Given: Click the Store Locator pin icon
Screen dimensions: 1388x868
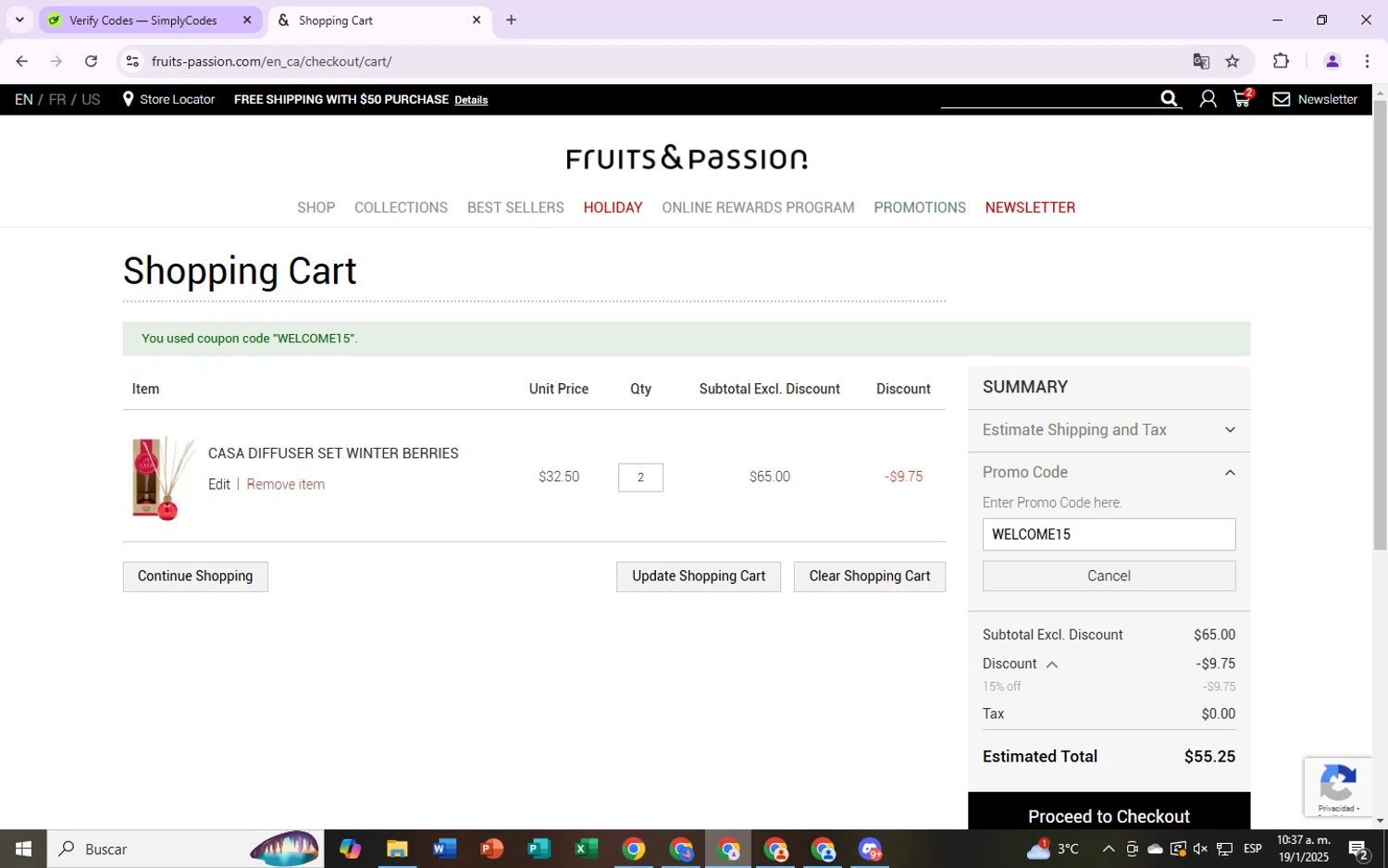Looking at the screenshot, I should click(x=128, y=99).
